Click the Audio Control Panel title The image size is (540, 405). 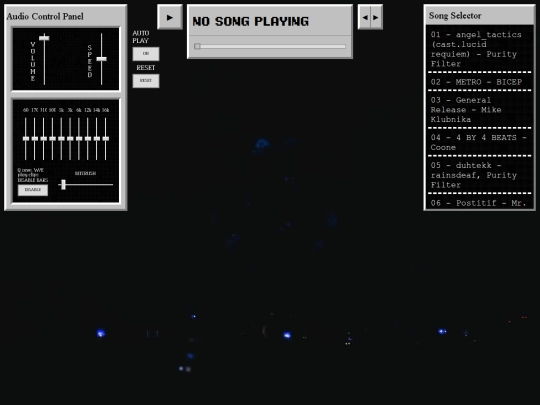coord(45,16)
